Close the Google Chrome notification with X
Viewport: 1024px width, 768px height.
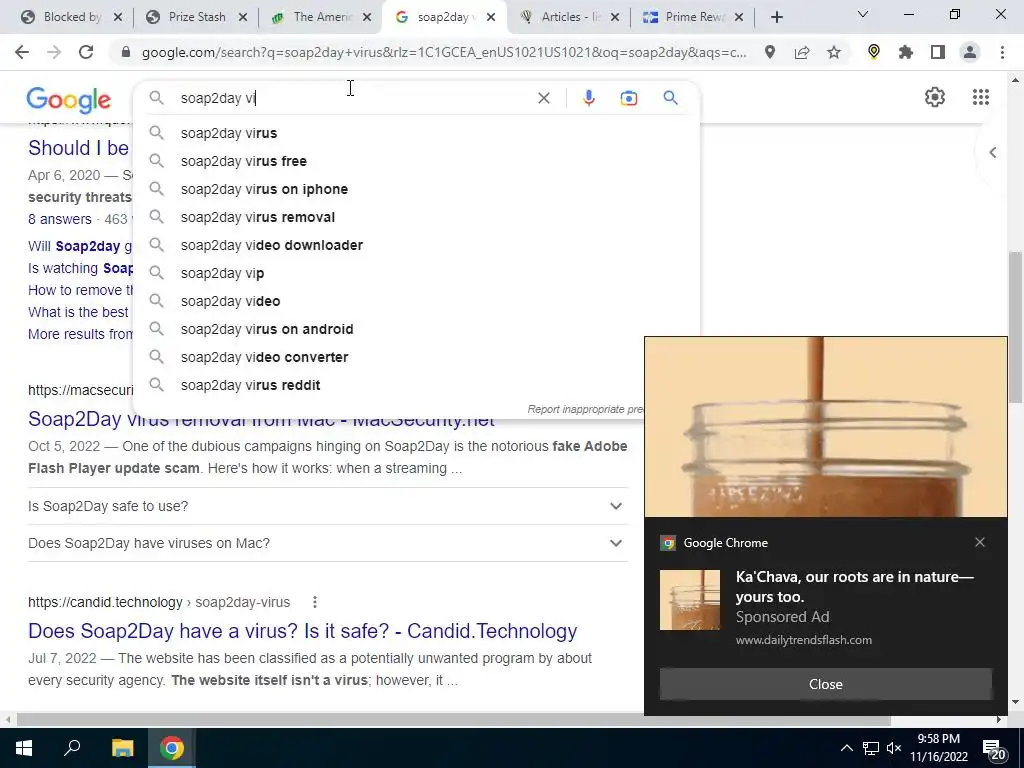980,542
